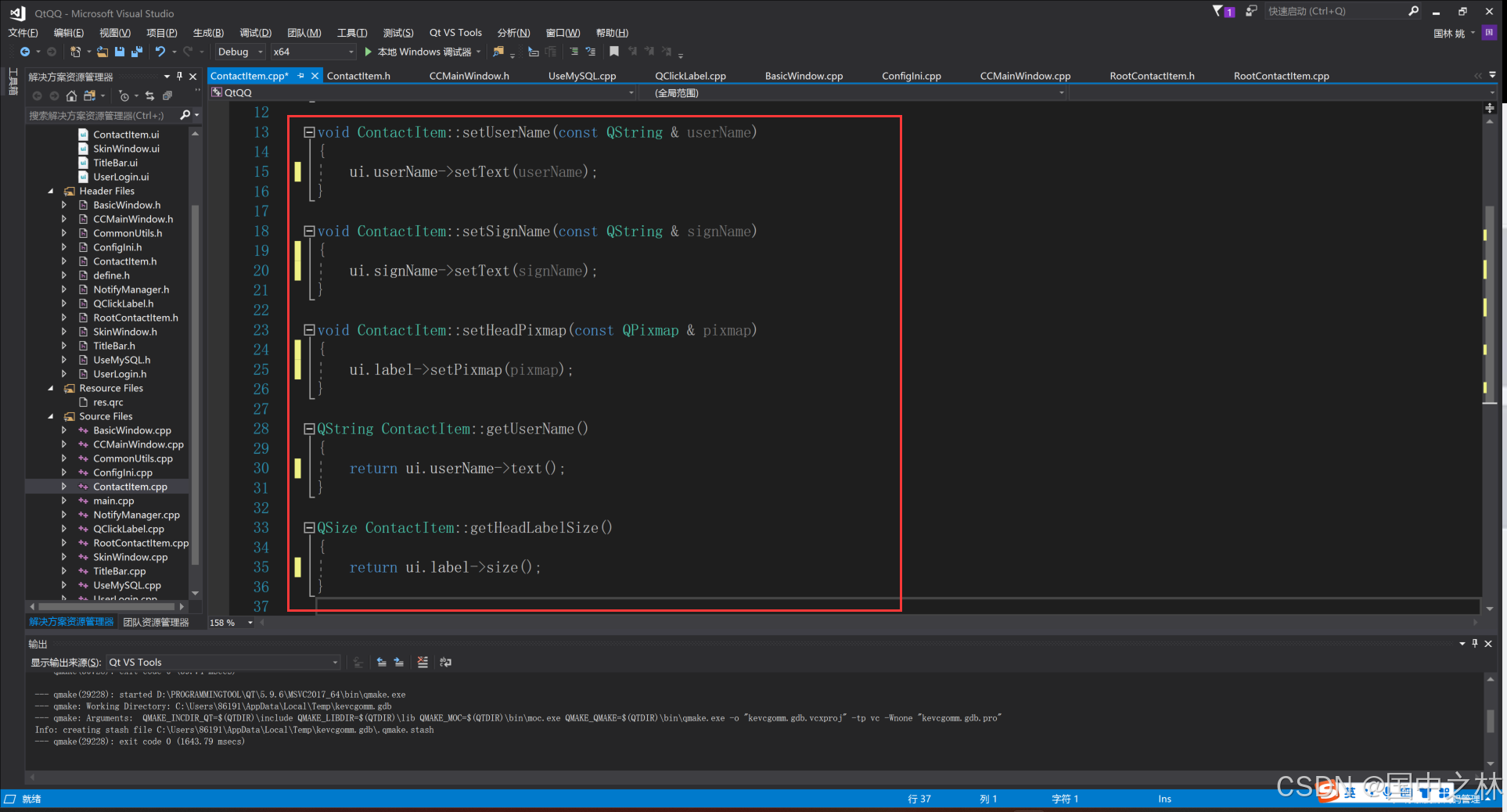The width and height of the screenshot is (1507, 812).
Task: Click the Open File folder icon
Action: (x=103, y=52)
